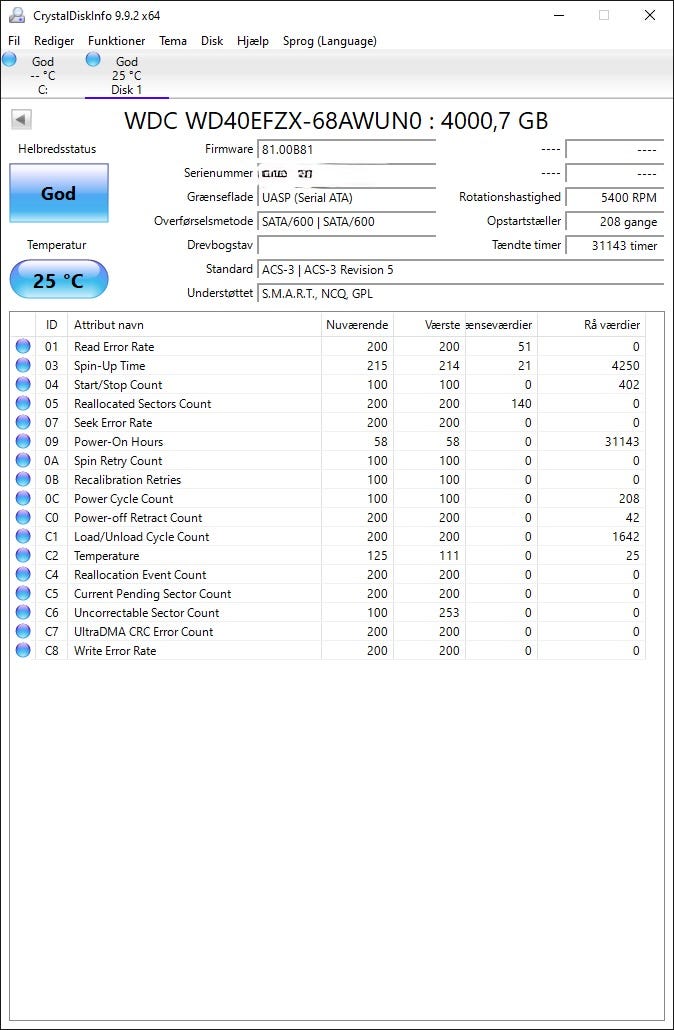This screenshot has height=1030, width=674.
Task: Click status orb for Reallocation Event Count
Action: pos(23,574)
